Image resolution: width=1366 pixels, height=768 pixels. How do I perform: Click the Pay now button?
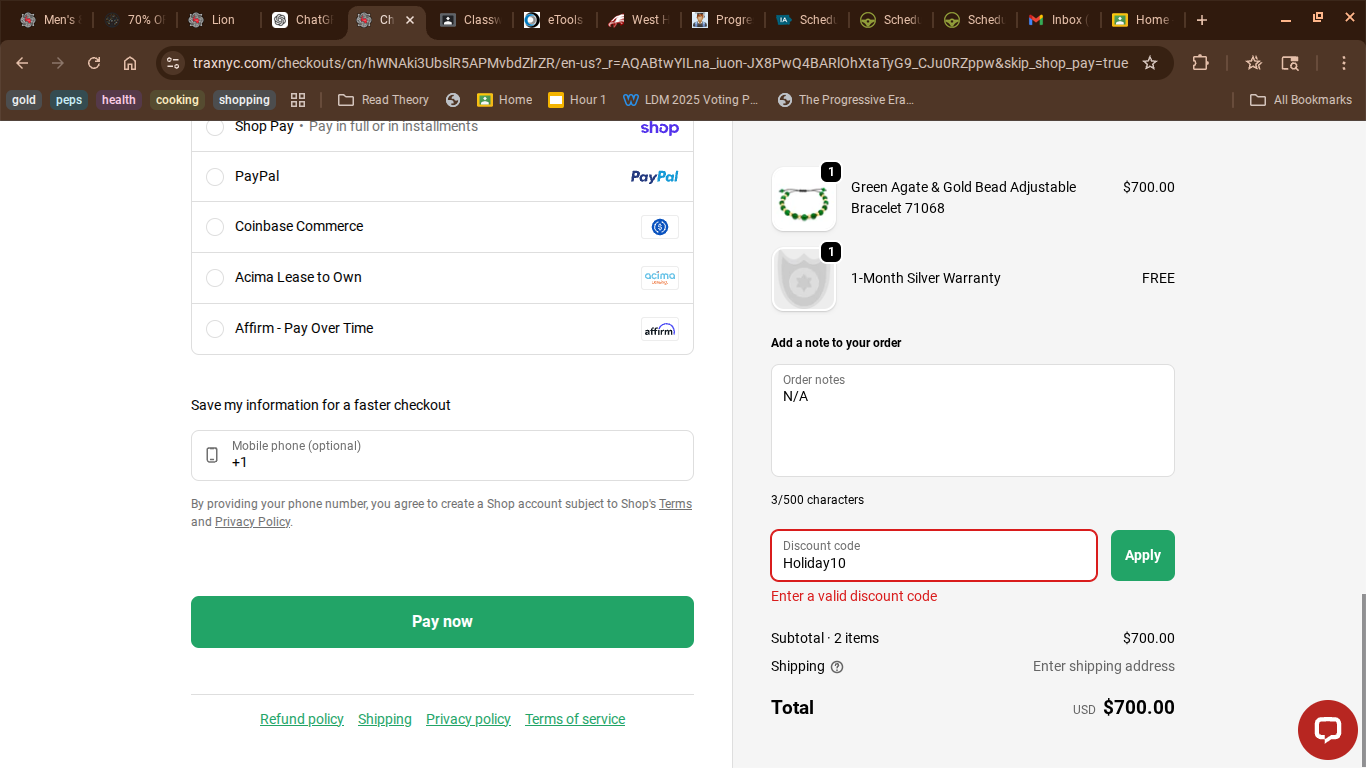pyautogui.click(x=442, y=622)
